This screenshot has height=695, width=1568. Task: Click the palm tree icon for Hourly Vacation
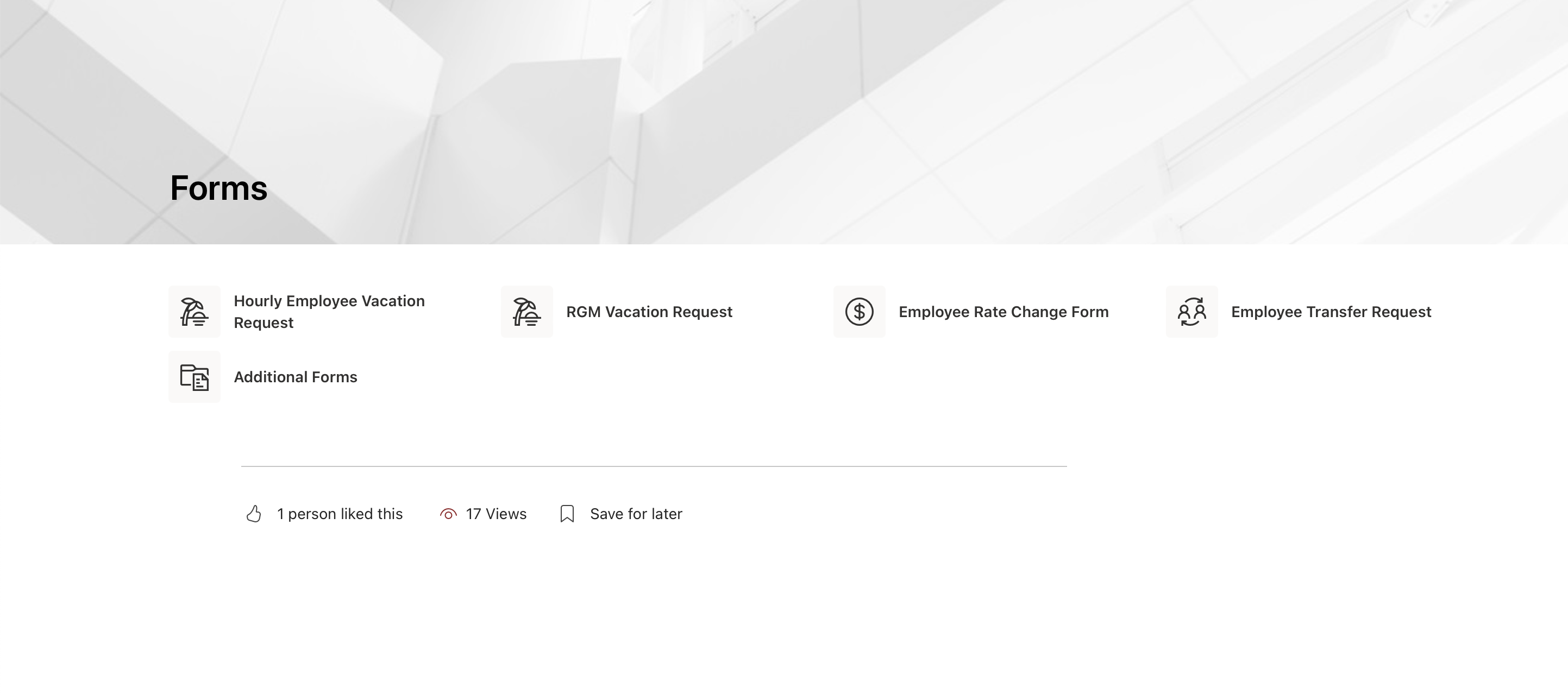click(194, 311)
